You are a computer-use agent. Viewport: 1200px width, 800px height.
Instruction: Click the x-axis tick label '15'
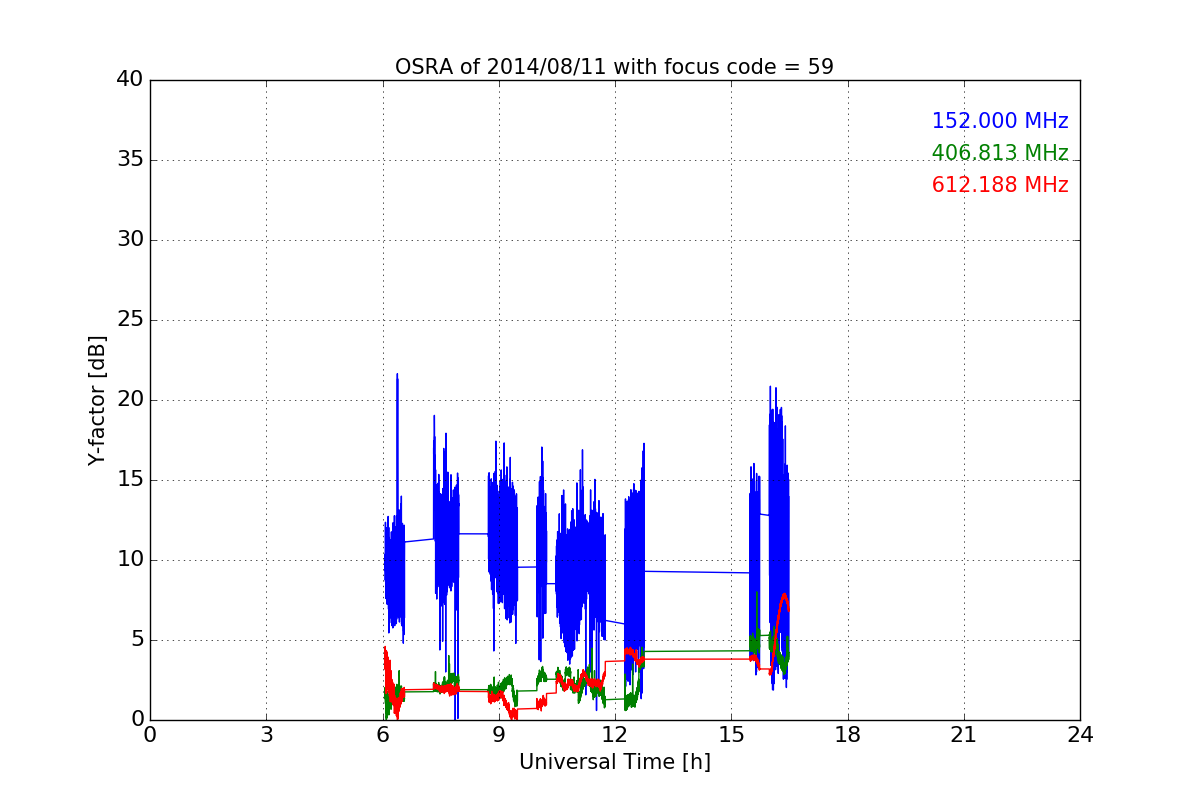(x=731, y=735)
